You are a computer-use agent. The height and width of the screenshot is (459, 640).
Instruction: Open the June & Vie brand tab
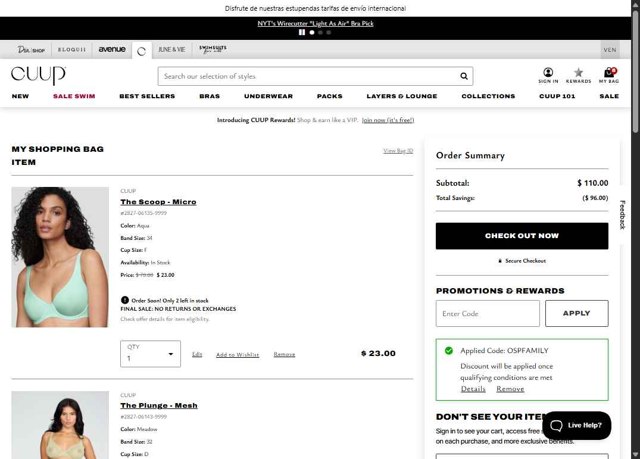tap(171, 50)
